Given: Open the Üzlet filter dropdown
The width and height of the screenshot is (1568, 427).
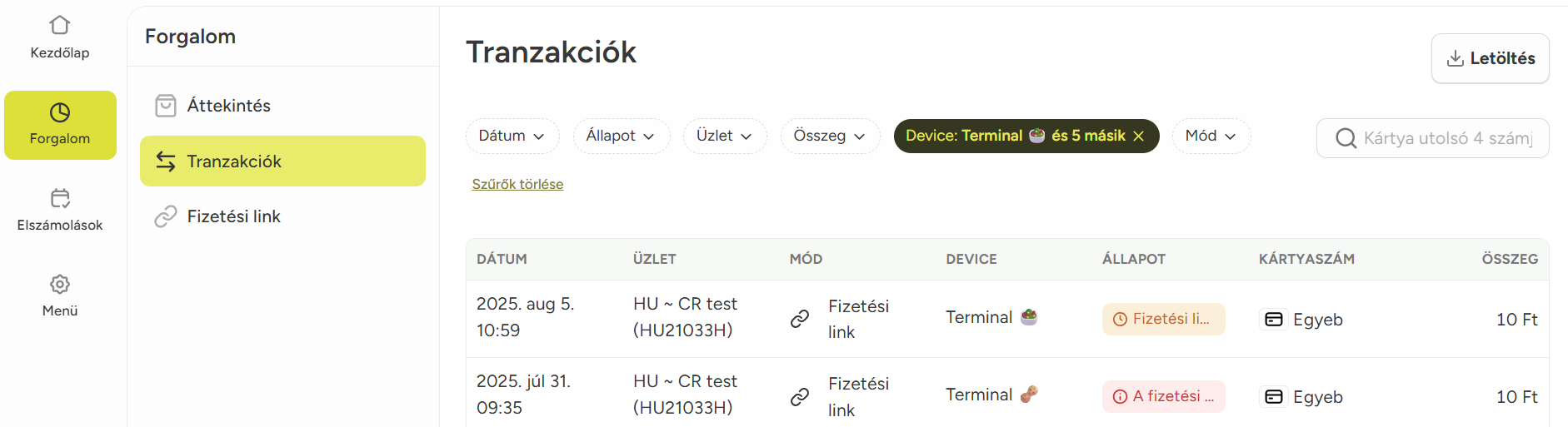Looking at the screenshot, I should (724, 136).
